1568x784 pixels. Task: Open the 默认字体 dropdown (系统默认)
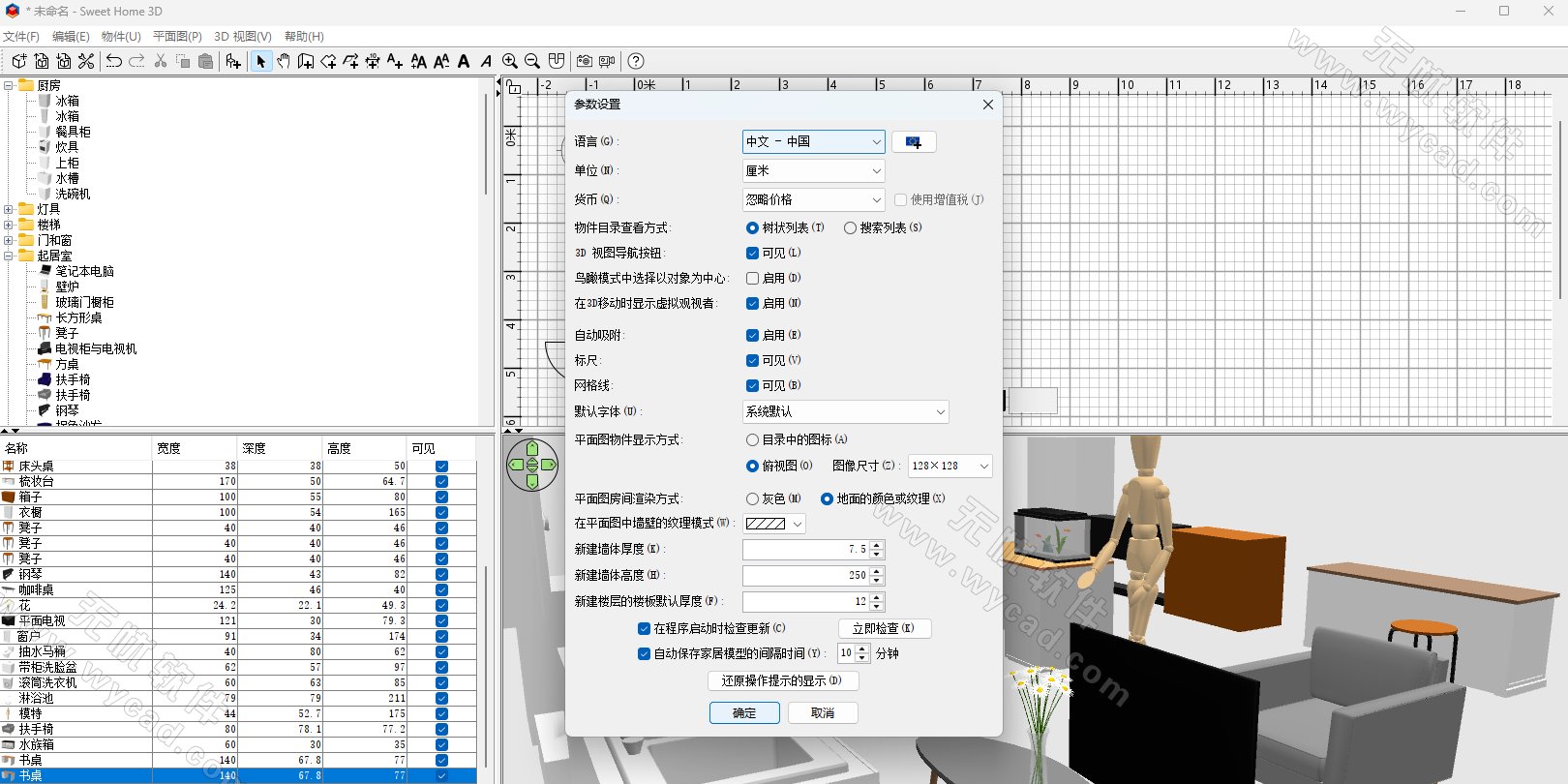click(845, 411)
